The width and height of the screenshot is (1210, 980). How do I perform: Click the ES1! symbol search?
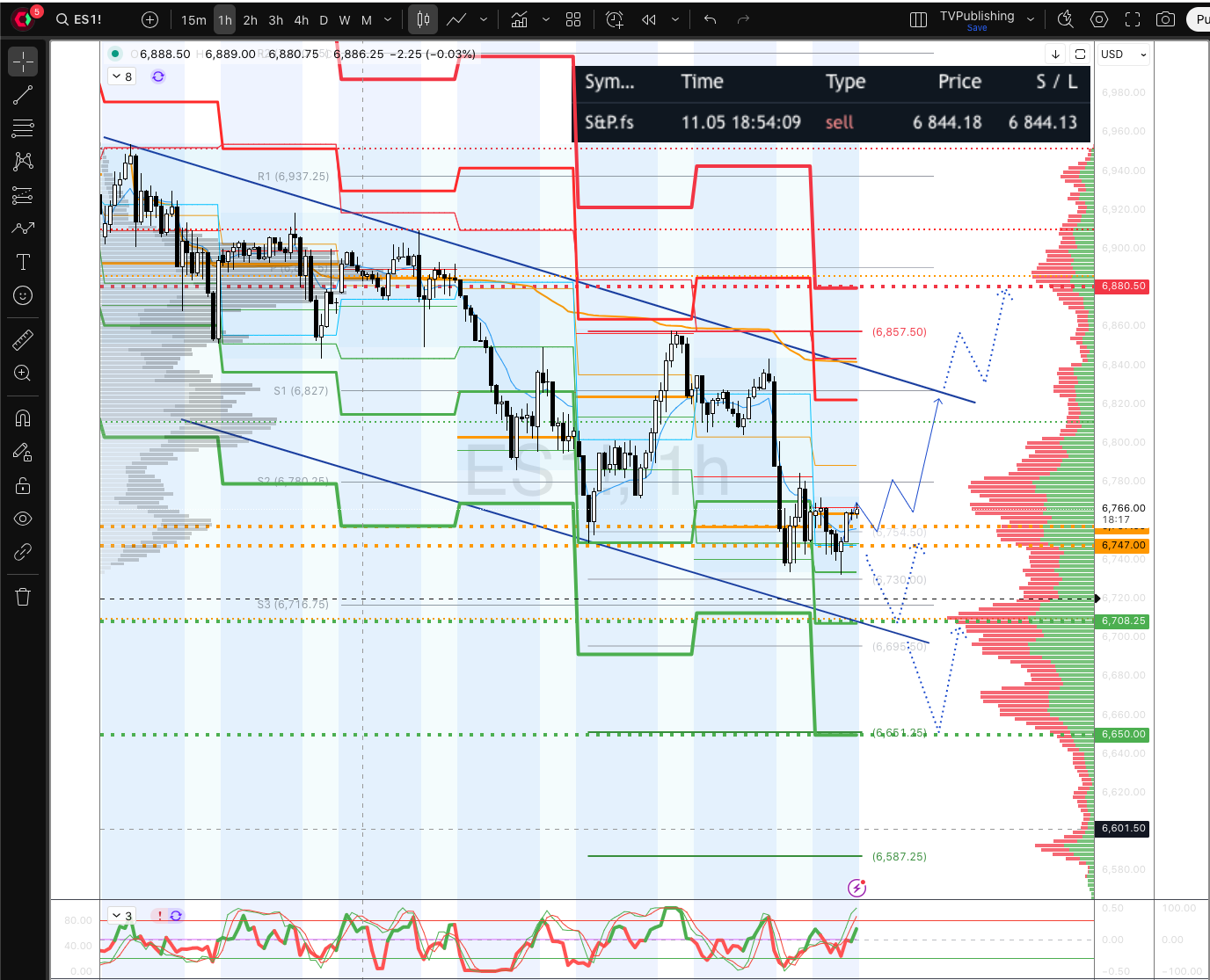tap(79, 19)
